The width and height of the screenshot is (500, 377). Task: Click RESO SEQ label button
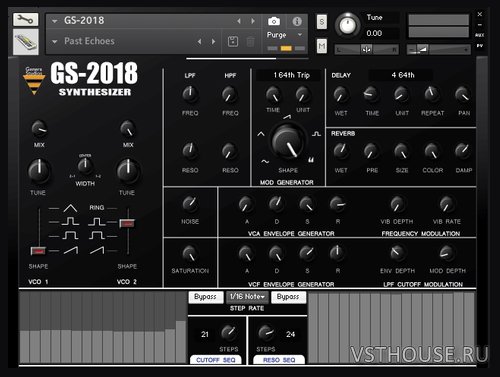click(x=279, y=360)
